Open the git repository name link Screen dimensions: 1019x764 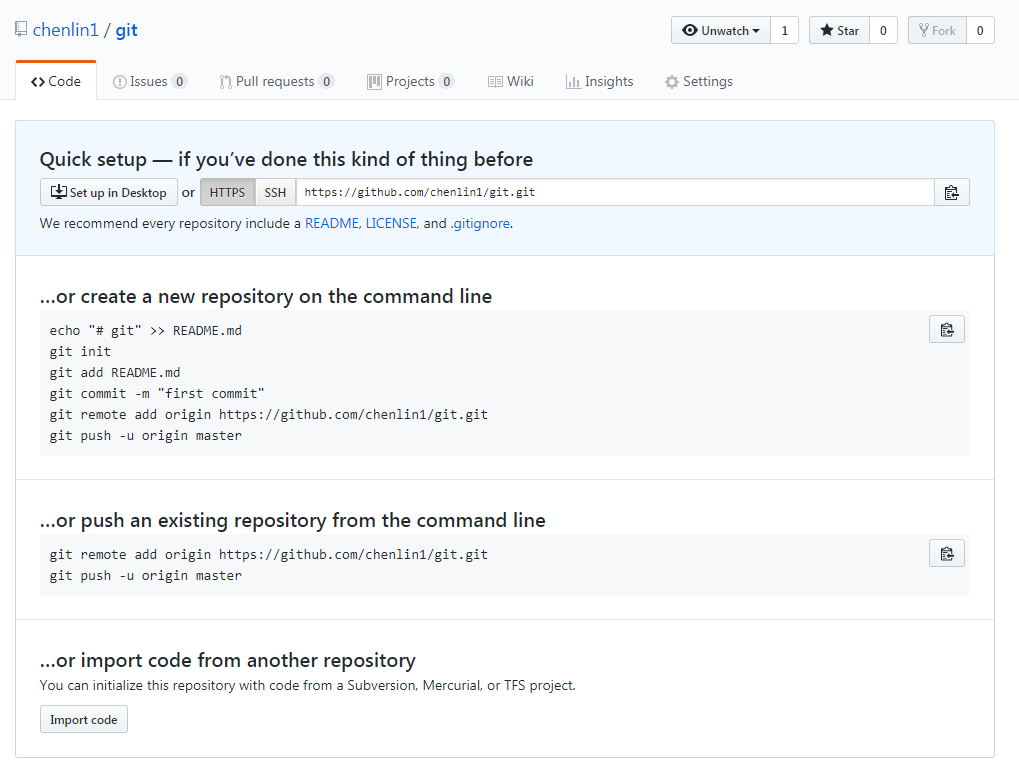point(127,30)
